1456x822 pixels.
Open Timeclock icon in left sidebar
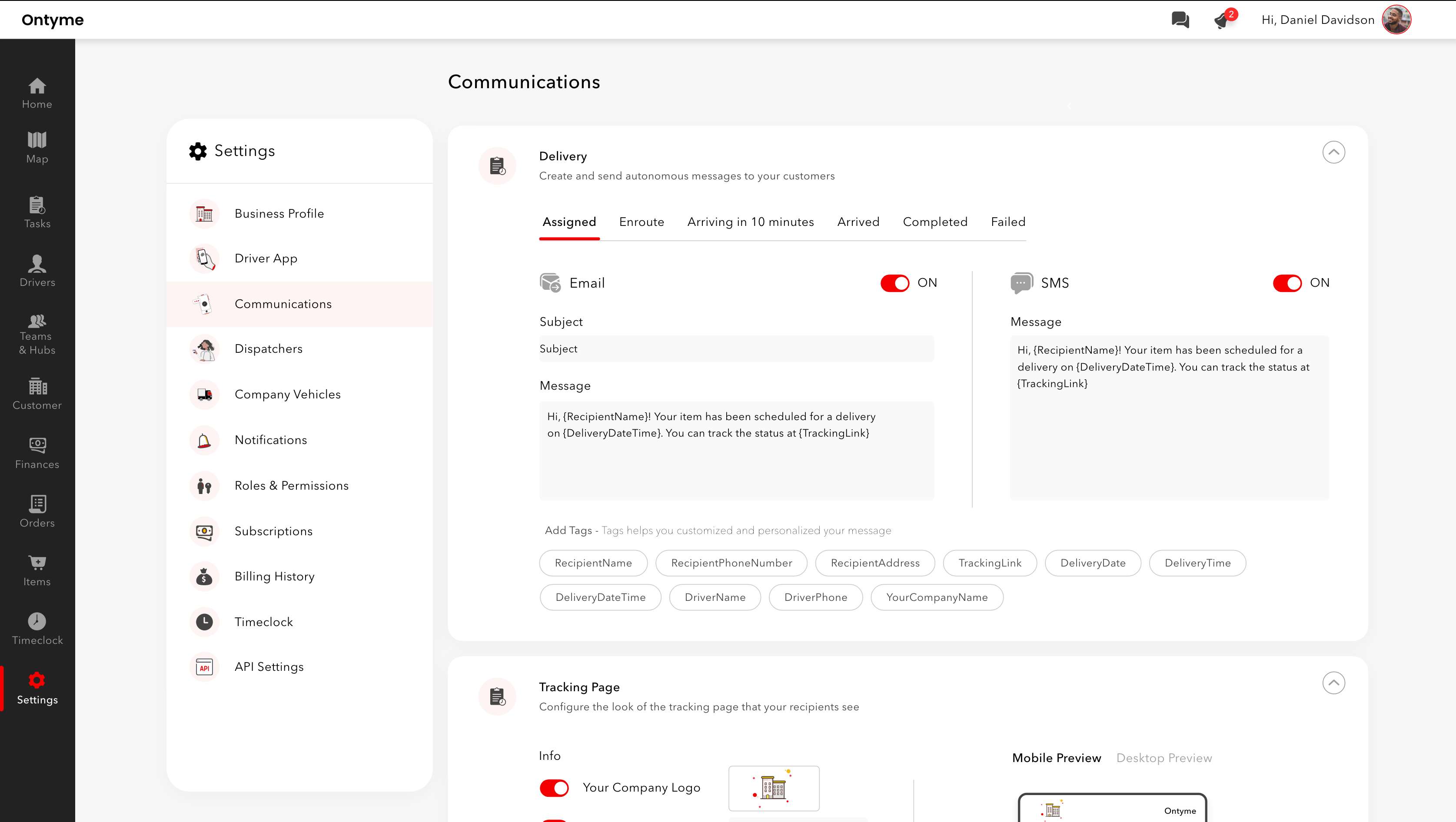coord(37,628)
